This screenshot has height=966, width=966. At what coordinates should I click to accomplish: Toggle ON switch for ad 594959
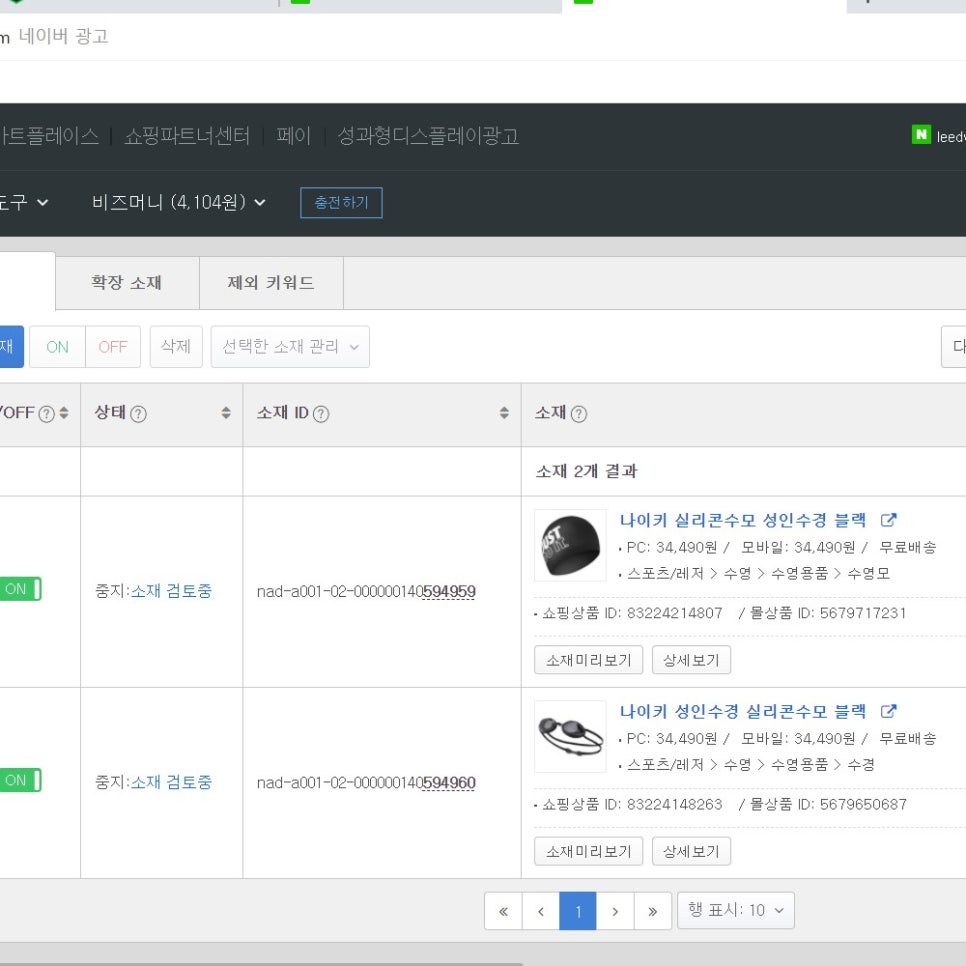pyautogui.click(x=20, y=589)
